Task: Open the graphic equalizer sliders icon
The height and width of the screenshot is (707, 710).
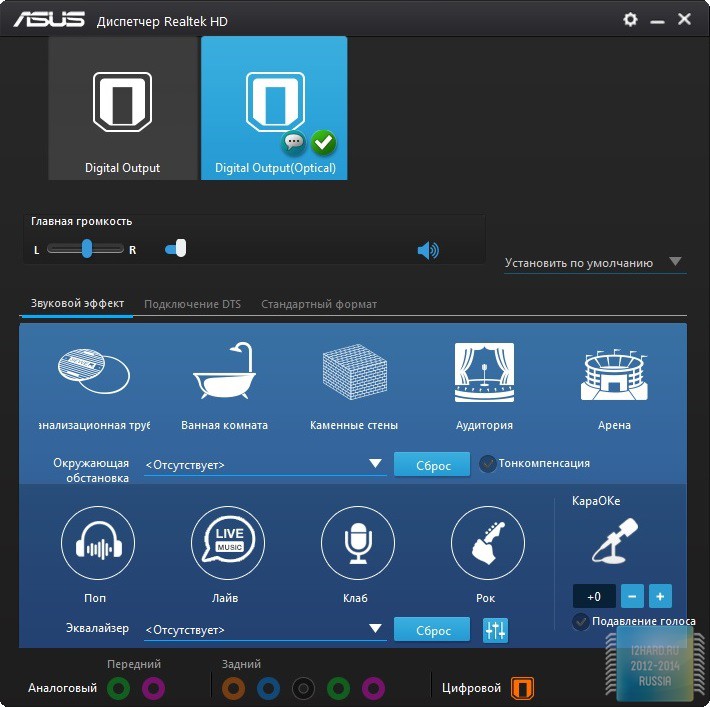Action: pyautogui.click(x=495, y=630)
